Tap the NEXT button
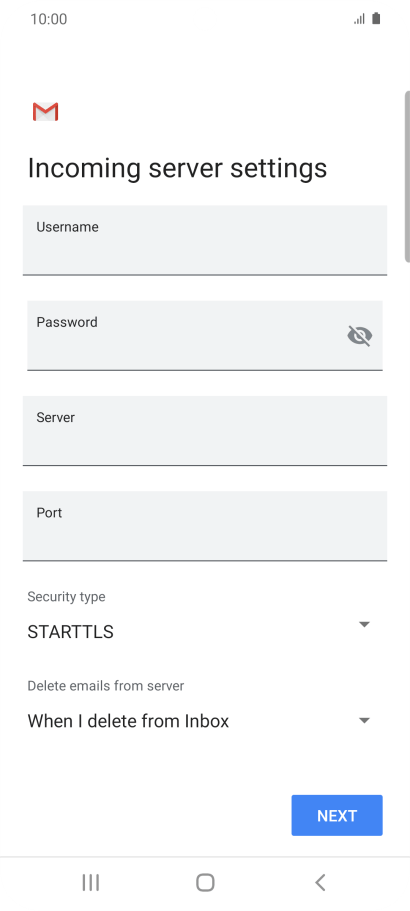The height and width of the screenshot is (911, 410). coord(337,816)
